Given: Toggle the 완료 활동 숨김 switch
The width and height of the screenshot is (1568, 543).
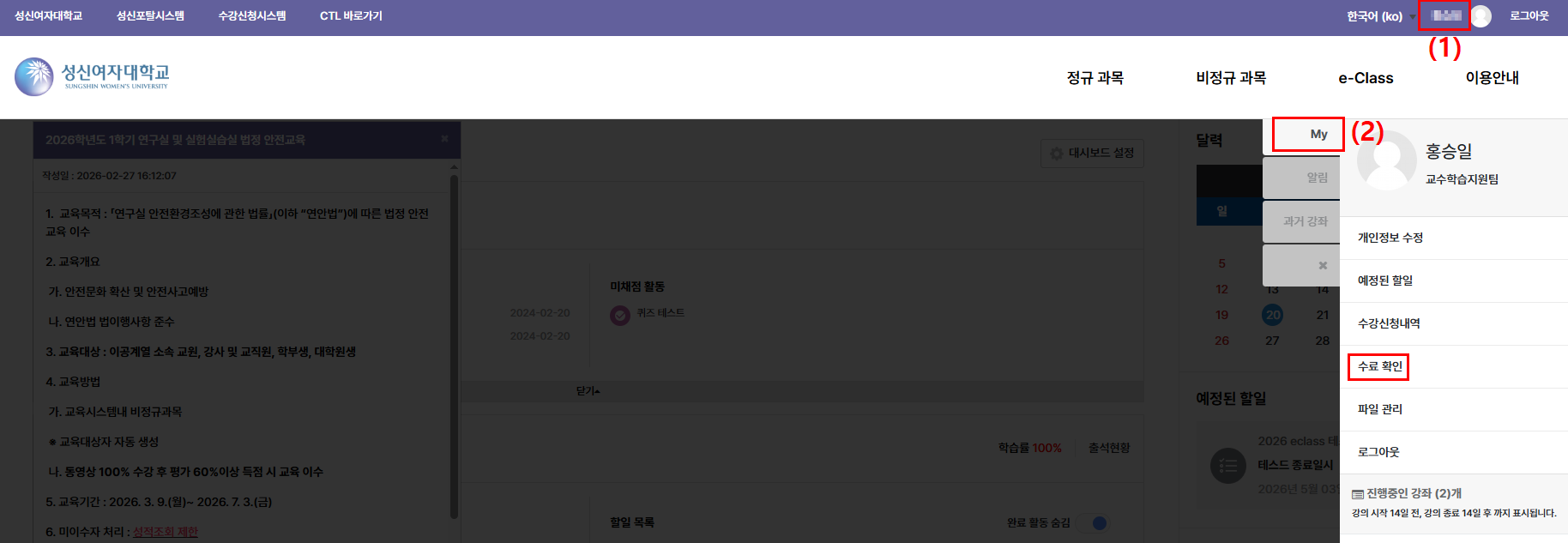Looking at the screenshot, I should [1093, 523].
